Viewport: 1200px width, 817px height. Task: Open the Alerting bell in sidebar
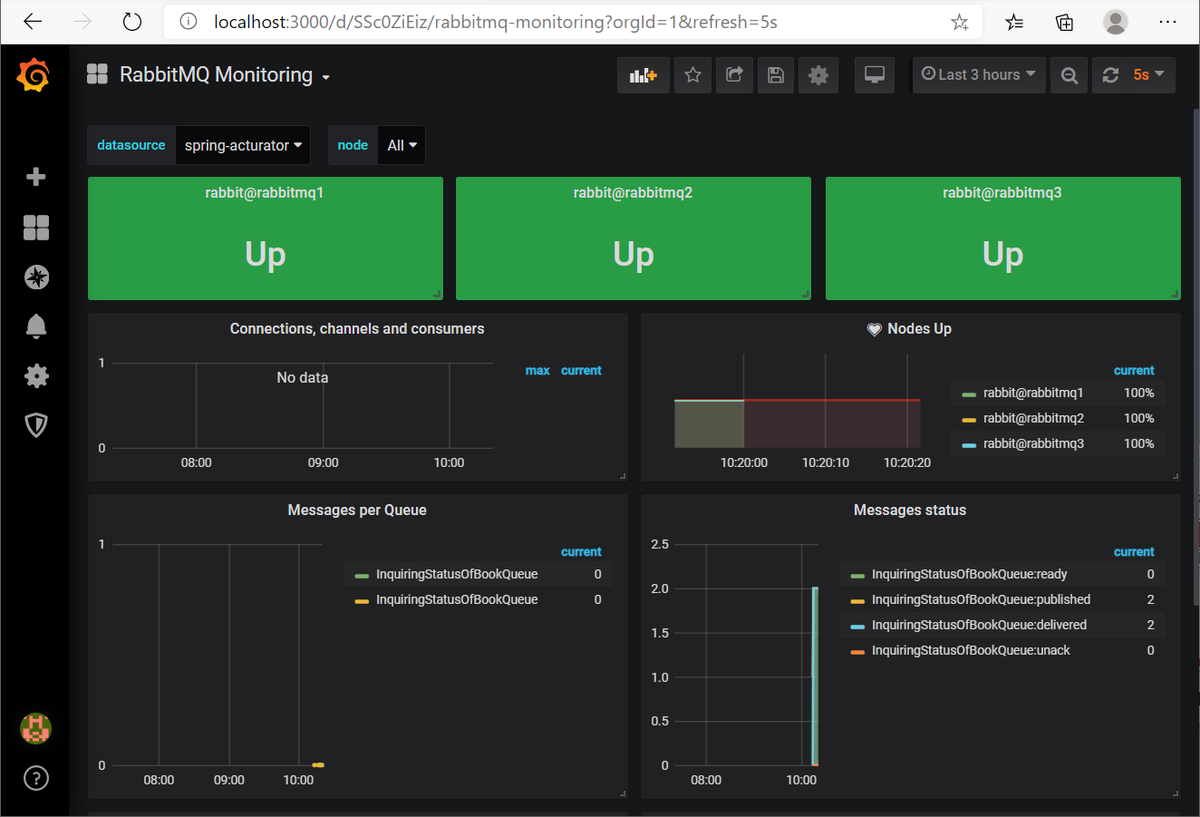pos(35,326)
